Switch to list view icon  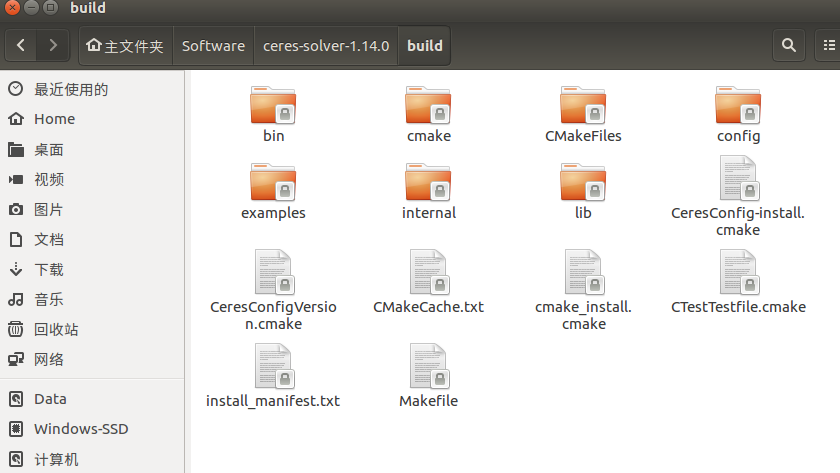click(828, 46)
